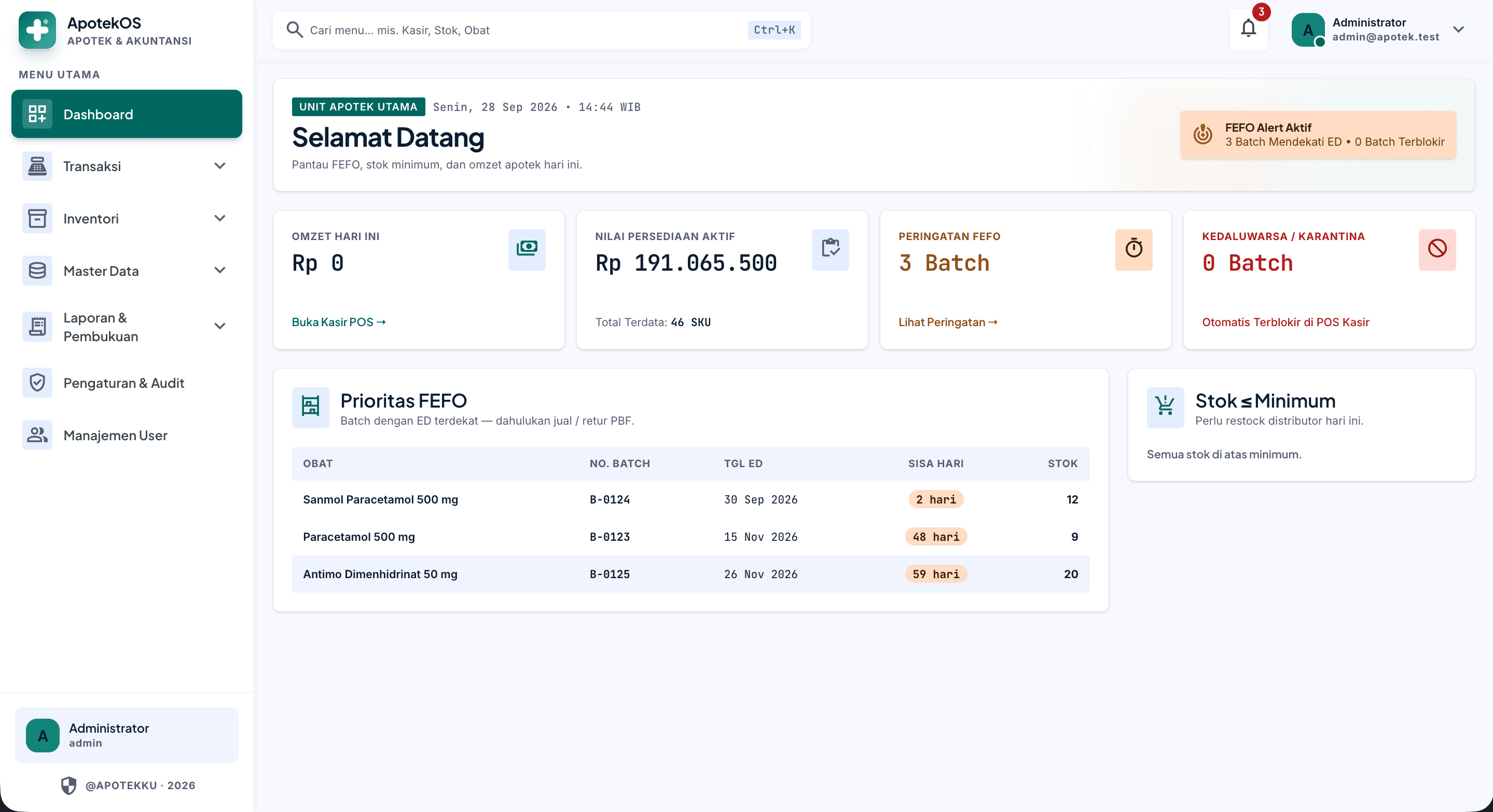
Task: Follow the Lihat Peringatan link
Action: pos(948,322)
